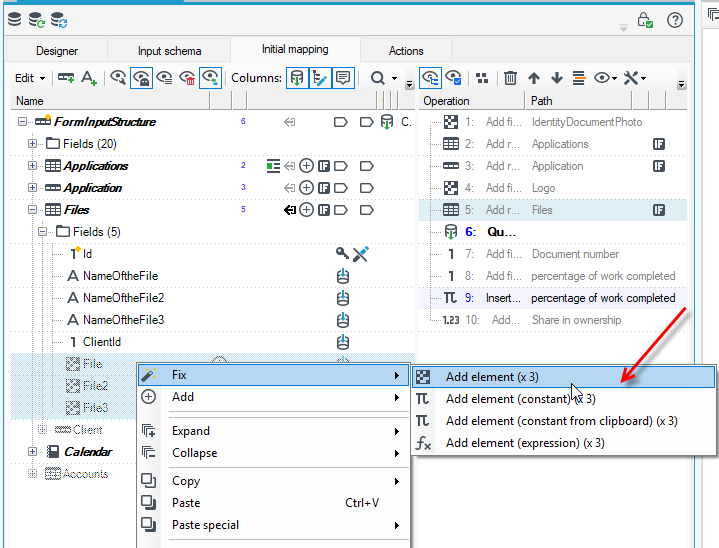This screenshot has width=719, height=548.
Task: Click the lock with green check icon
Action: (x=645, y=20)
